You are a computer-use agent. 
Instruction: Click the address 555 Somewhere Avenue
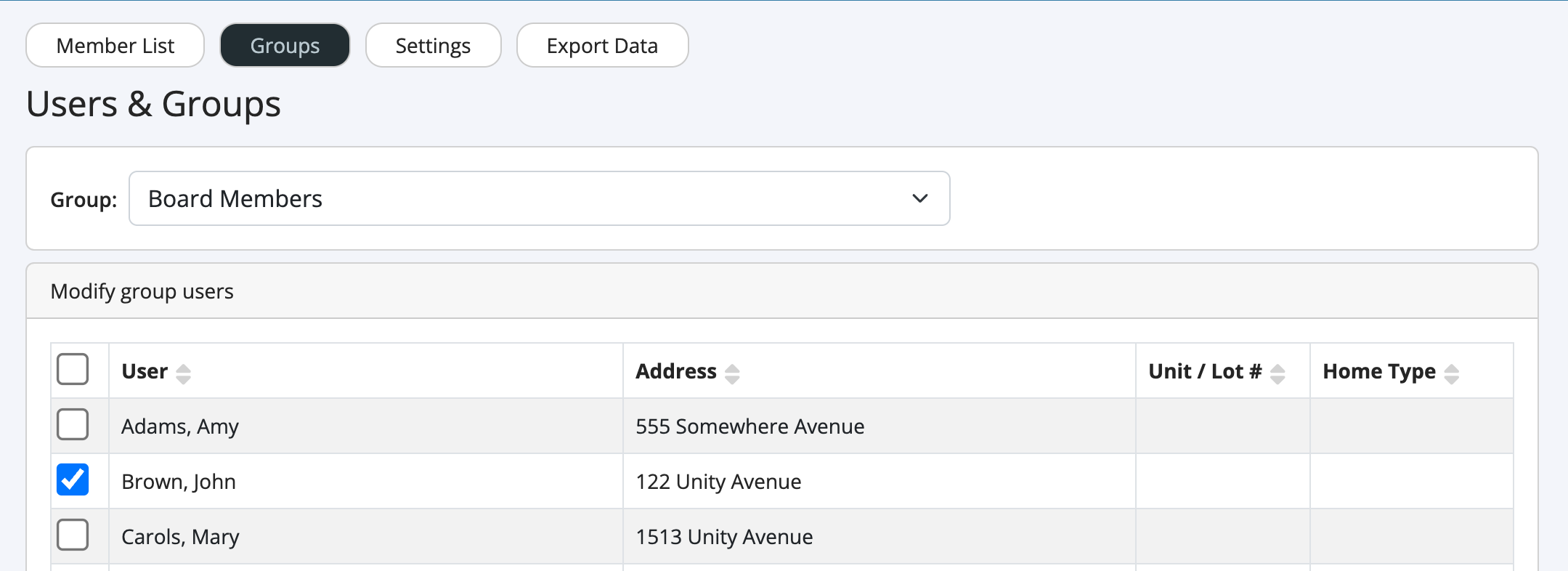coord(750,426)
